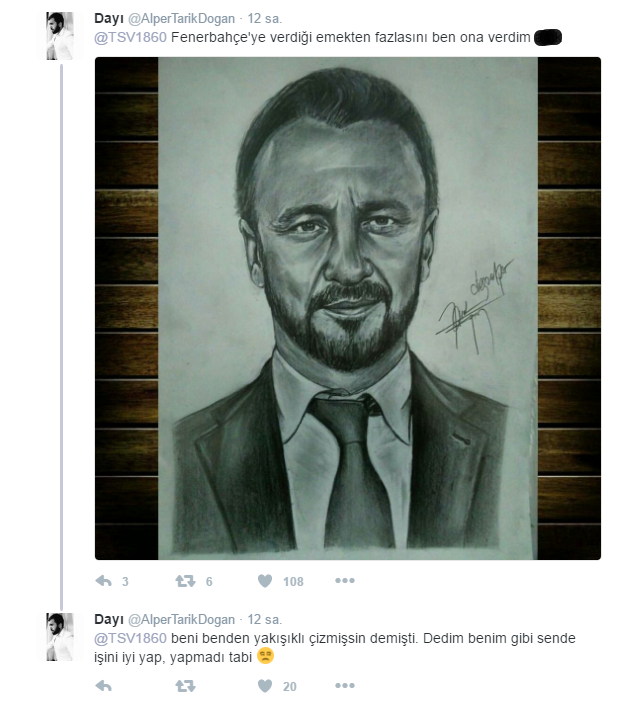Open the @TSV1860 mention in the first tweet
Image resolution: width=630 pixels, height=705 pixels.
pyautogui.click(x=130, y=37)
